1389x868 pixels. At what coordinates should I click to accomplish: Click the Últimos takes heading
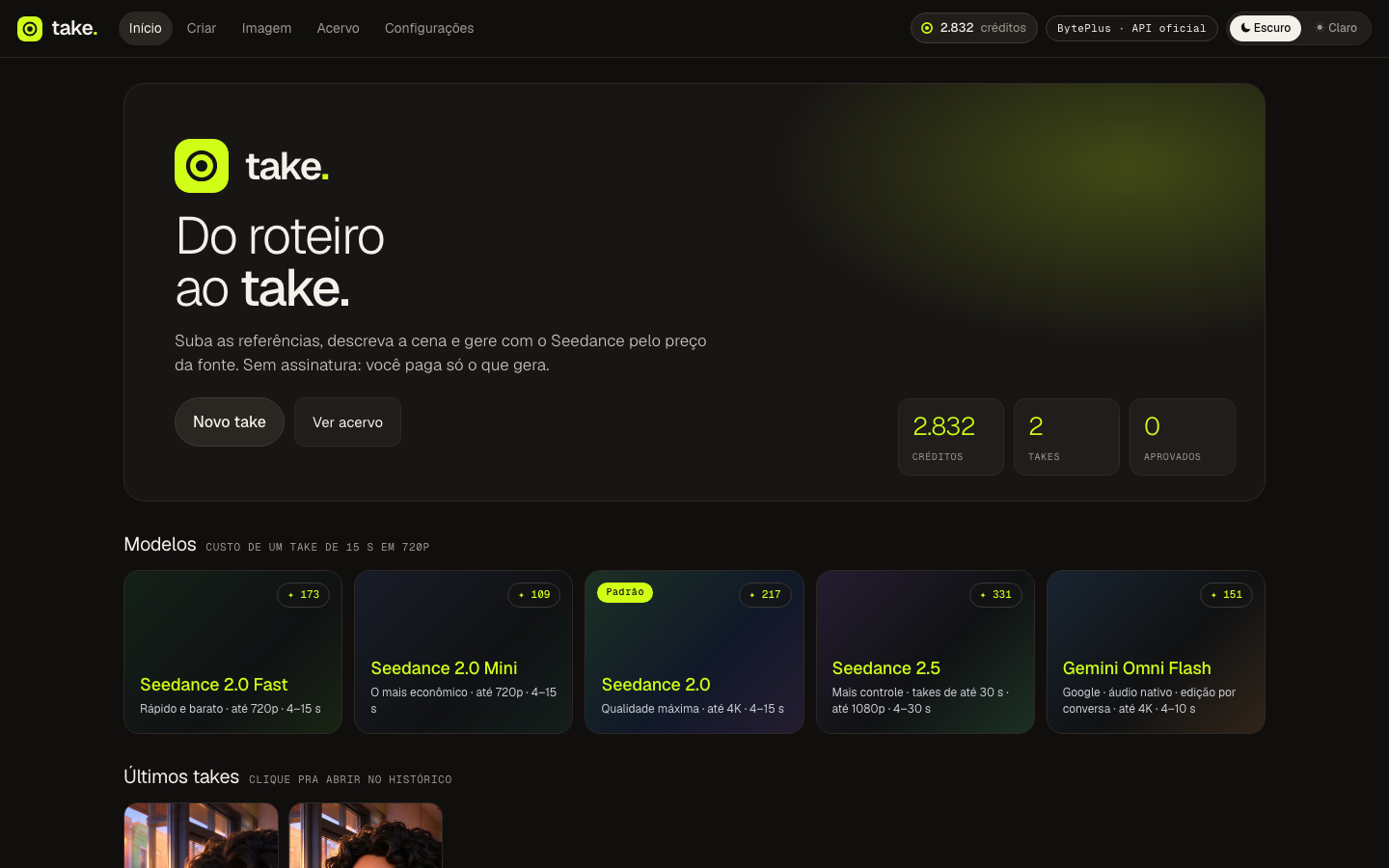pyautogui.click(x=181, y=777)
